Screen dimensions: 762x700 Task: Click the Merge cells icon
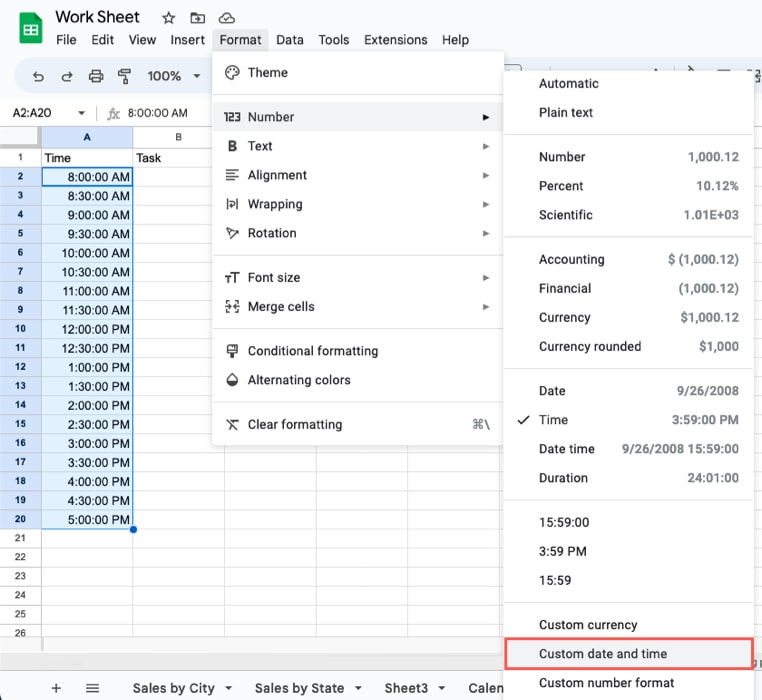click(232, 307)
